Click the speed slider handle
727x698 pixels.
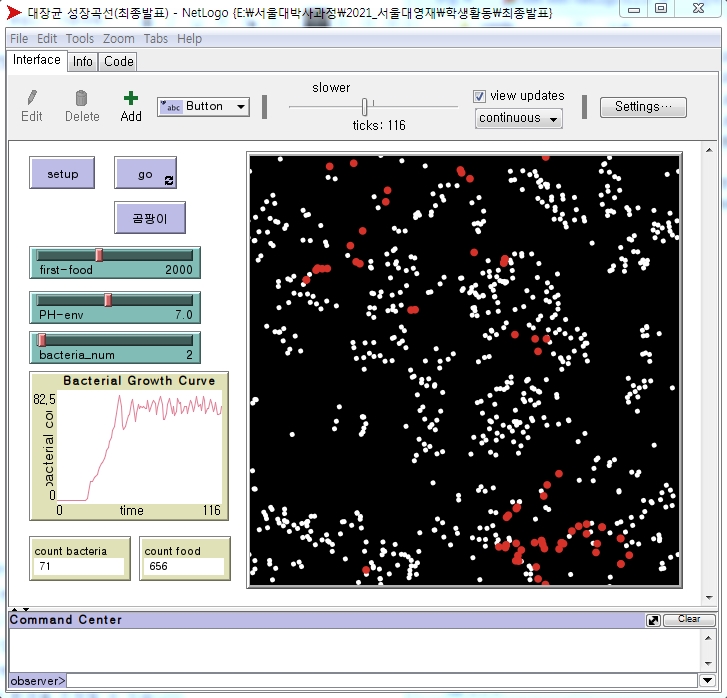click(x=364, y=107)
